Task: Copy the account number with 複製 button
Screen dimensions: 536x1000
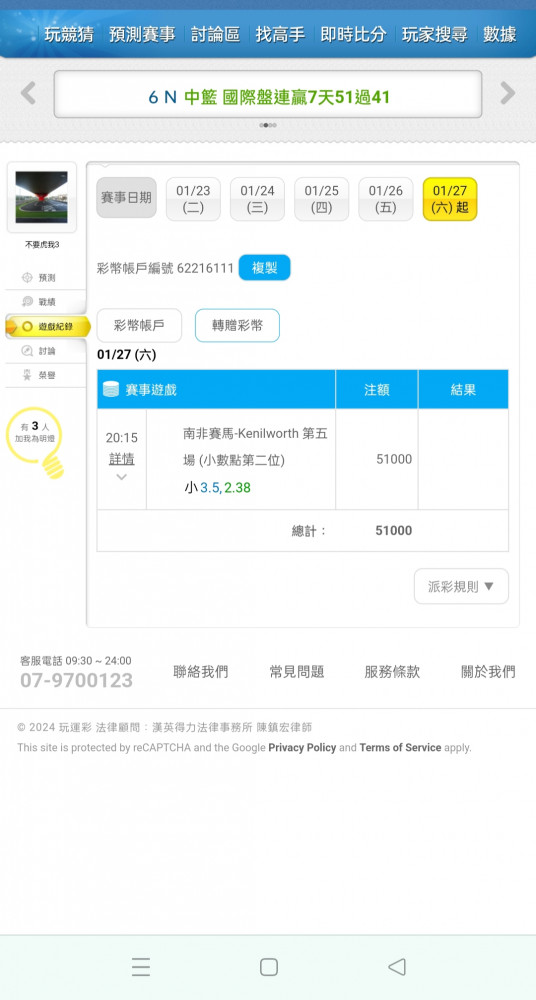Action: tap(264, 268)
